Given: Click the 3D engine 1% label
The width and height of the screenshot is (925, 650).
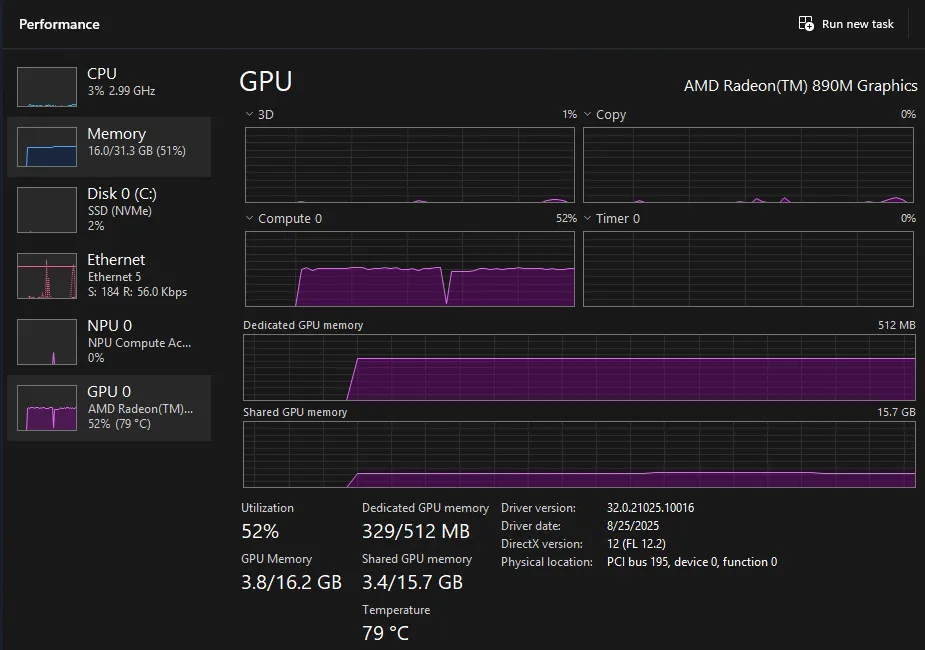Looking at the screenshot, I should point(569,114).
